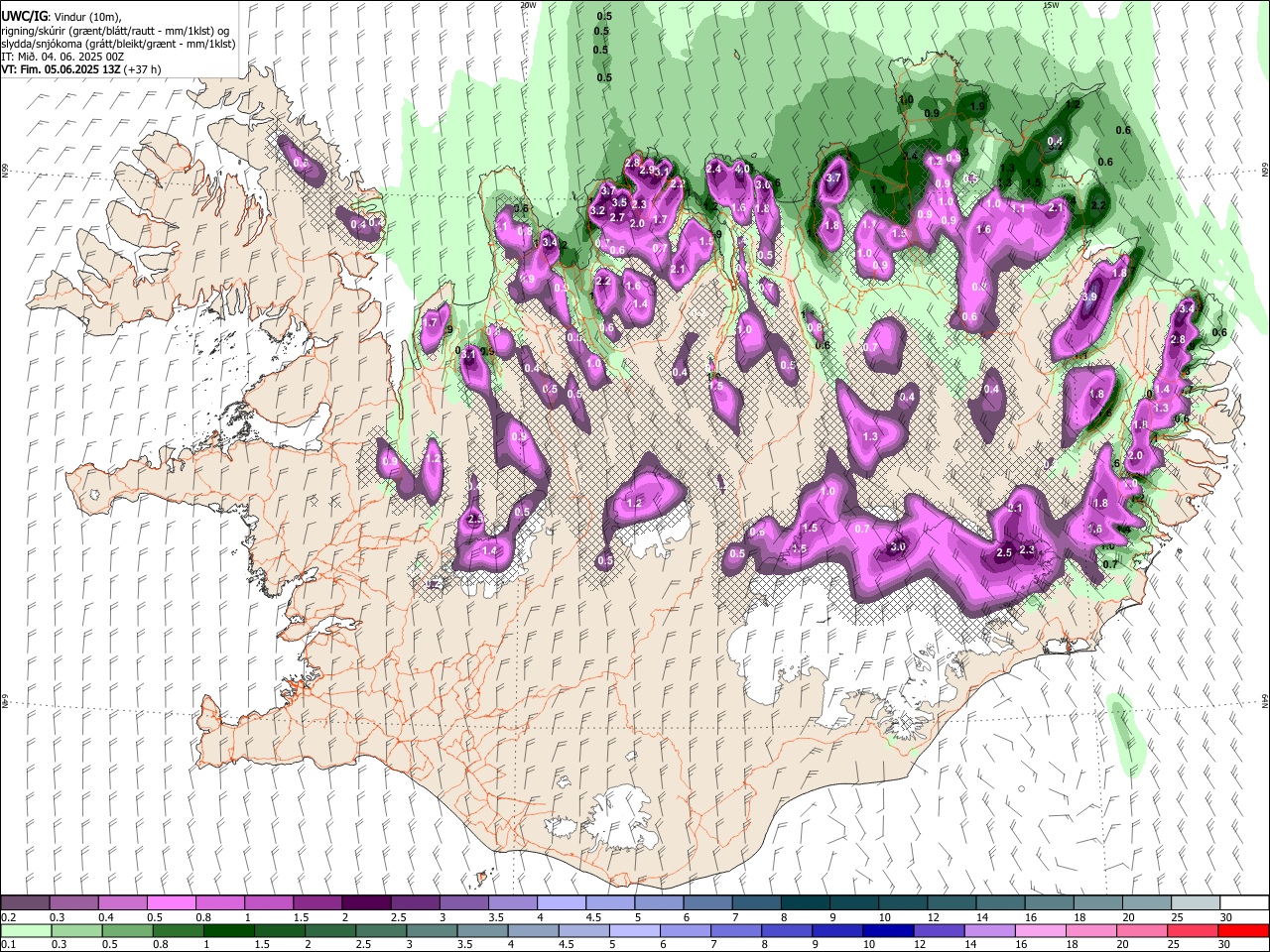Select the bright pink snow swatch between 0.5 and 0.8

(x=172, y=902)
